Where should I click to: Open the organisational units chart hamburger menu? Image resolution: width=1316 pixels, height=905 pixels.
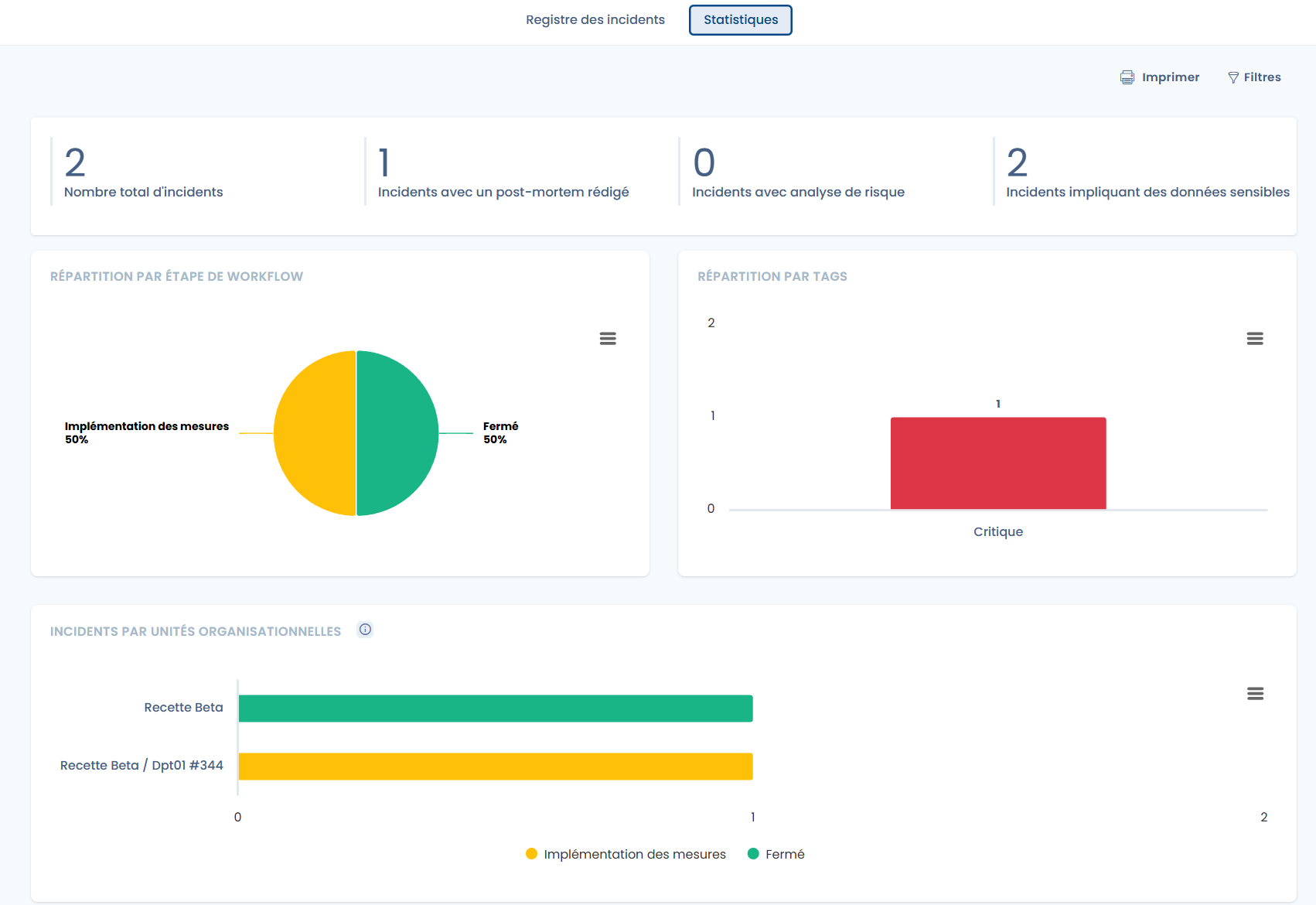click(1255, 694)
